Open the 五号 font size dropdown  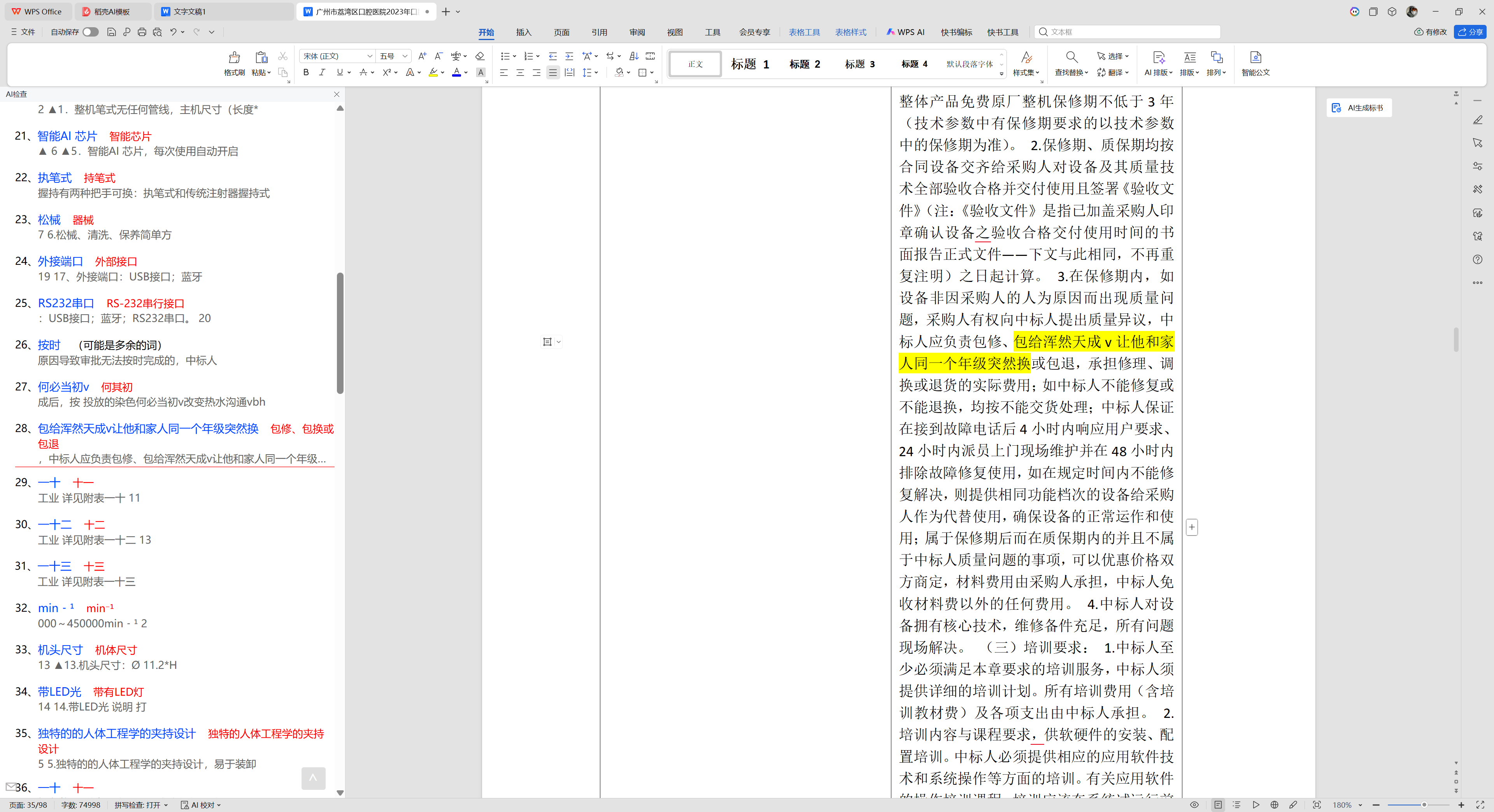tap(405, 56)
